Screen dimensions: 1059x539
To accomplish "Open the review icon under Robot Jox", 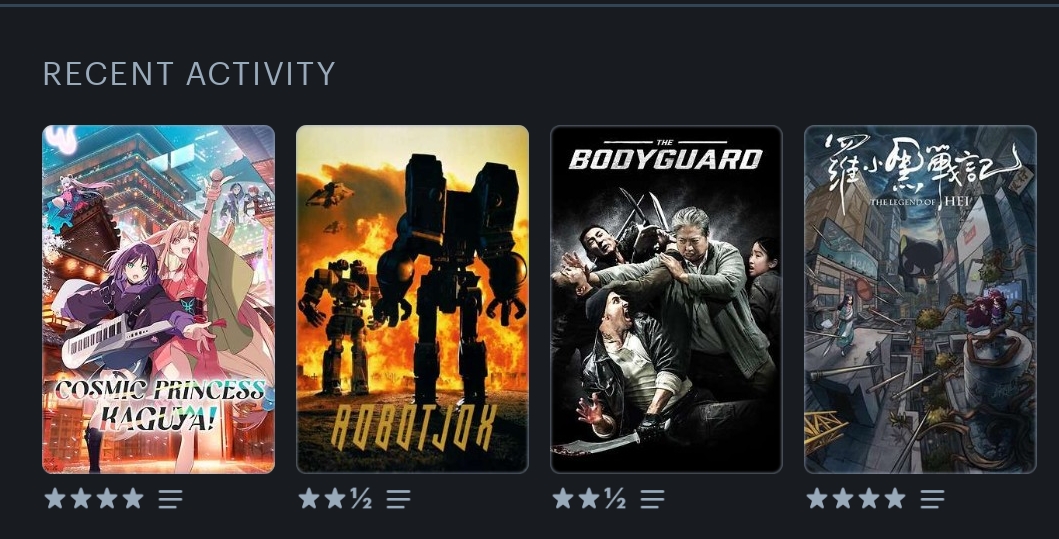I will [398, 499].
